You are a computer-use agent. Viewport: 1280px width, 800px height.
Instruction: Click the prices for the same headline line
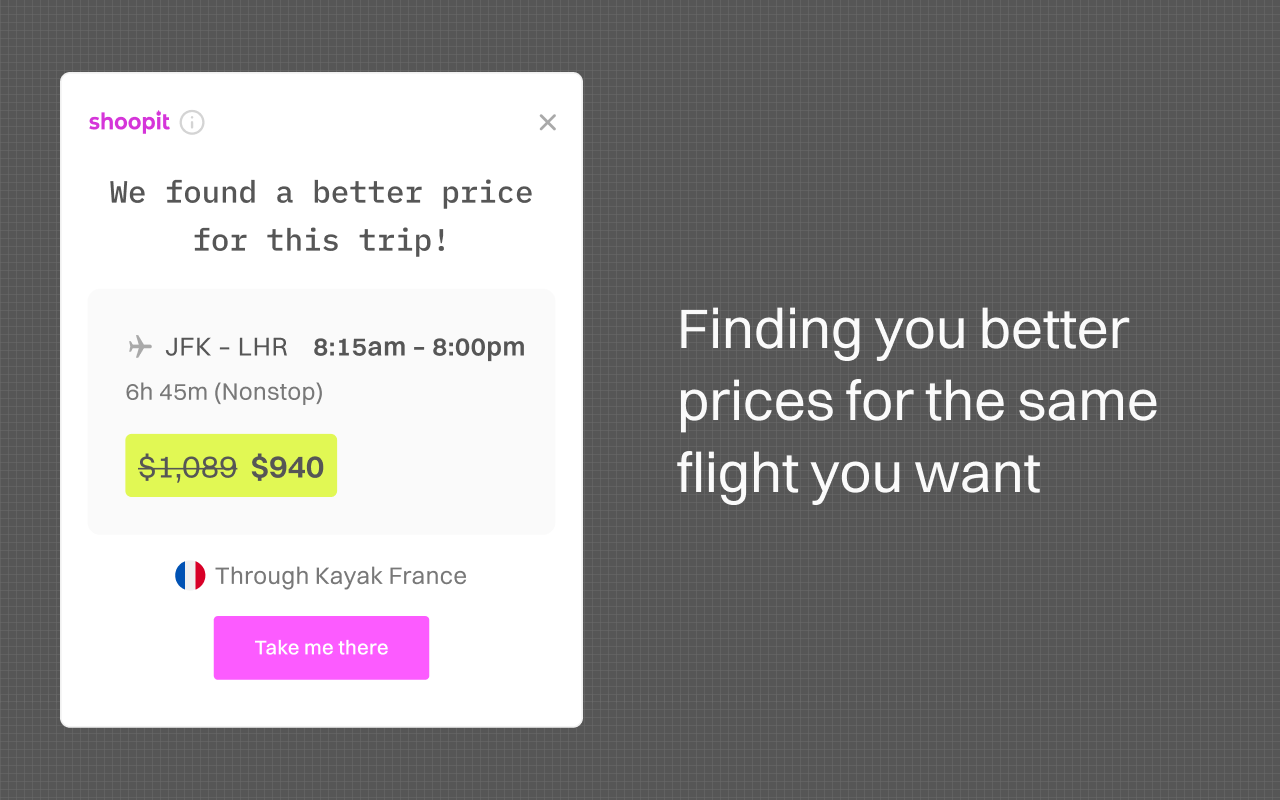[x=917, y=401]
